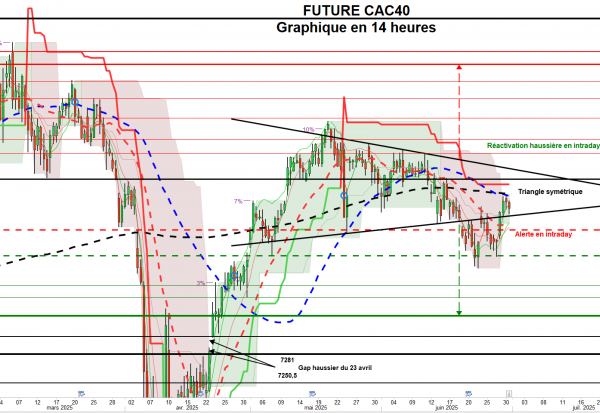Click the juil. 2025 month label on time axis

point(584,408)
